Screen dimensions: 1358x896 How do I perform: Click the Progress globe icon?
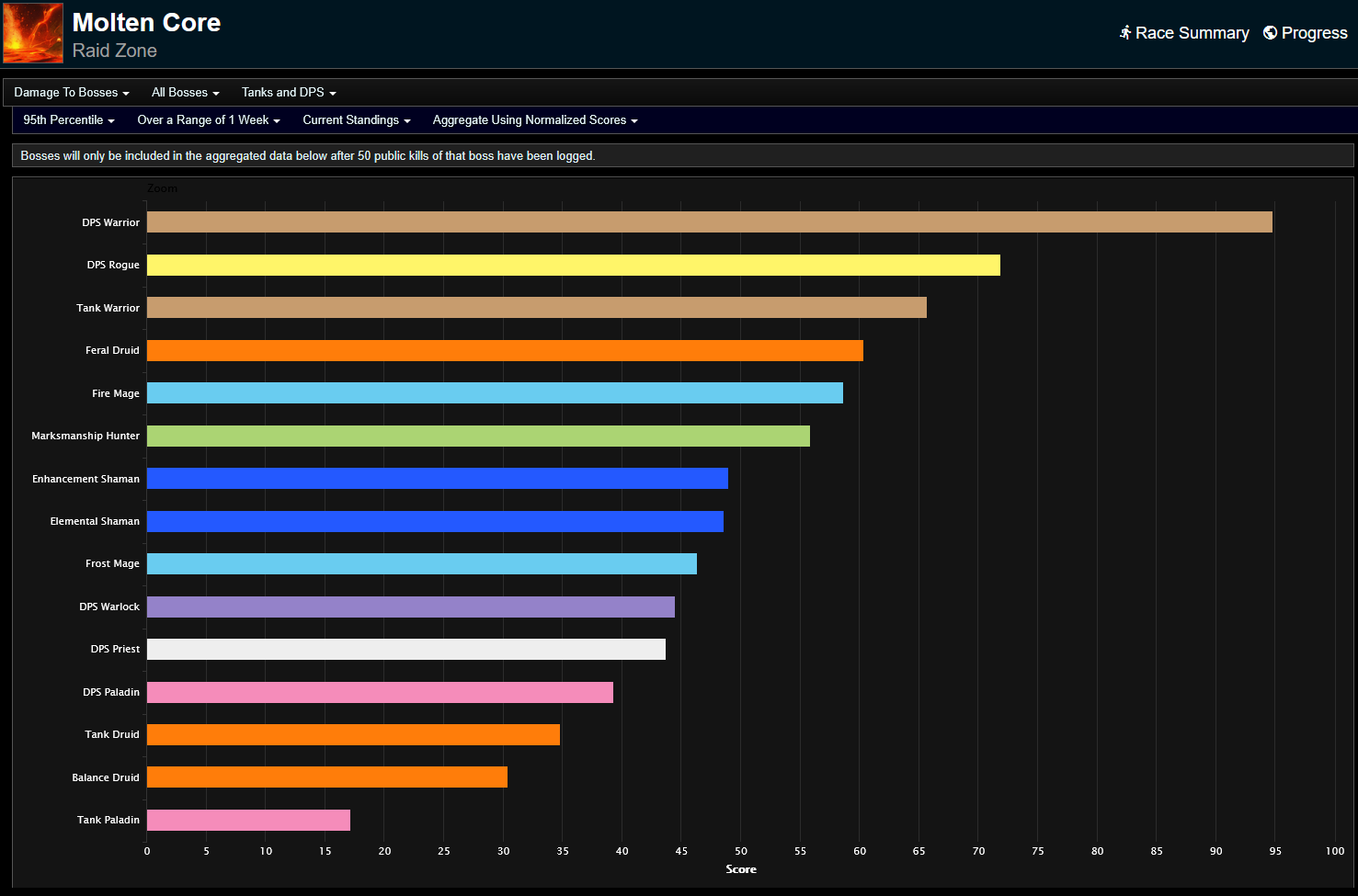point(1270,32)
